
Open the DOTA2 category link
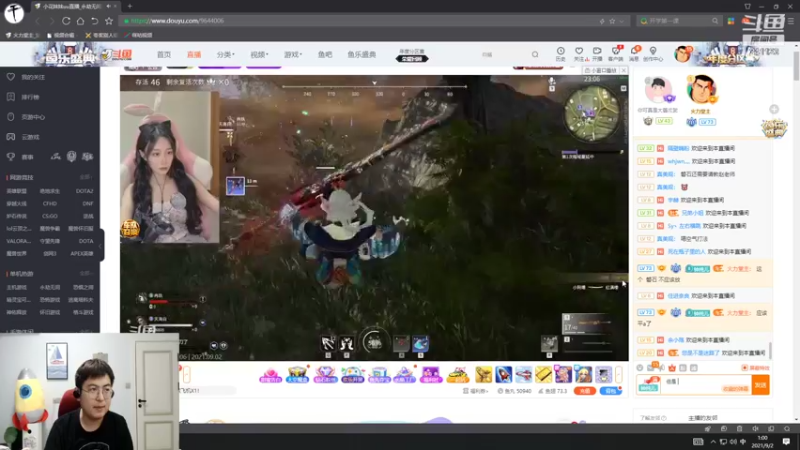[x=84, y=191]
